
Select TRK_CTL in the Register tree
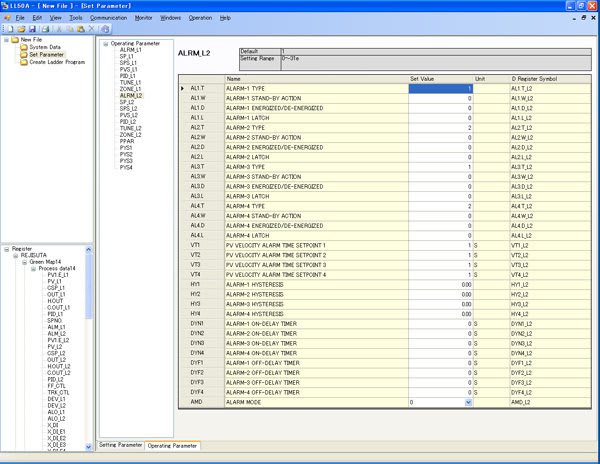[59, 392]
